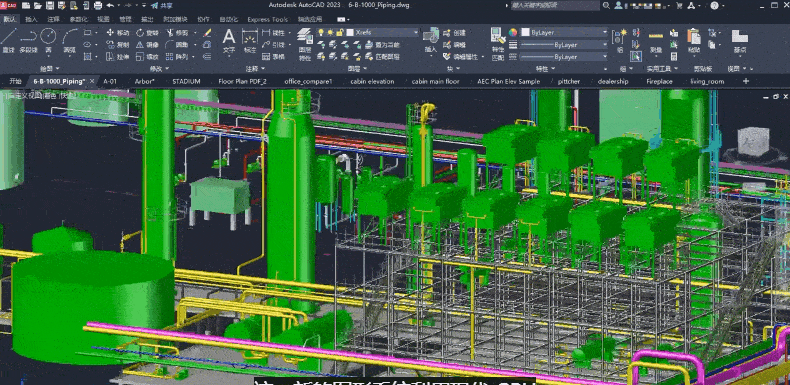Click the Move (移动) tool
Viewport: 790px width, 385px height.
[x=118, y=33]
